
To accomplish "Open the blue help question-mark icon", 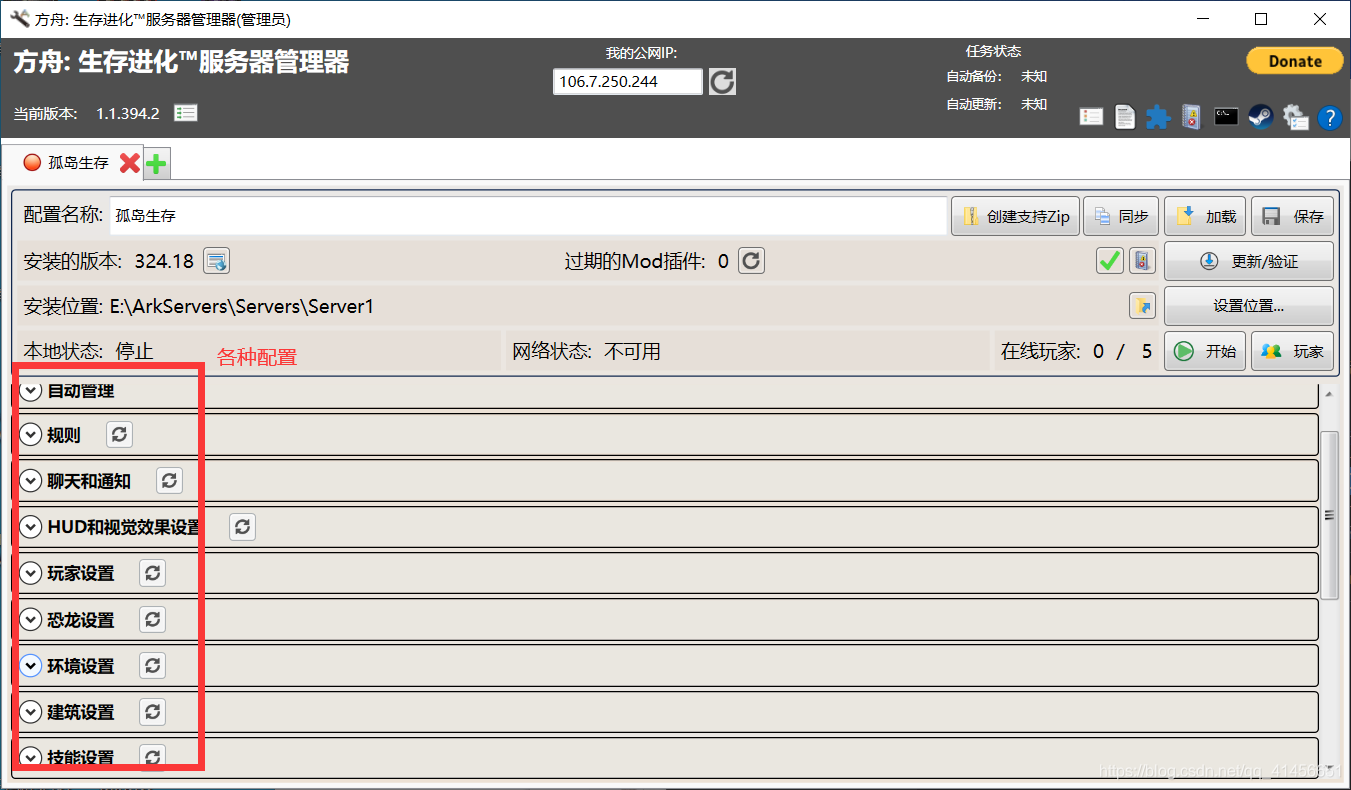I will 1329,118.
